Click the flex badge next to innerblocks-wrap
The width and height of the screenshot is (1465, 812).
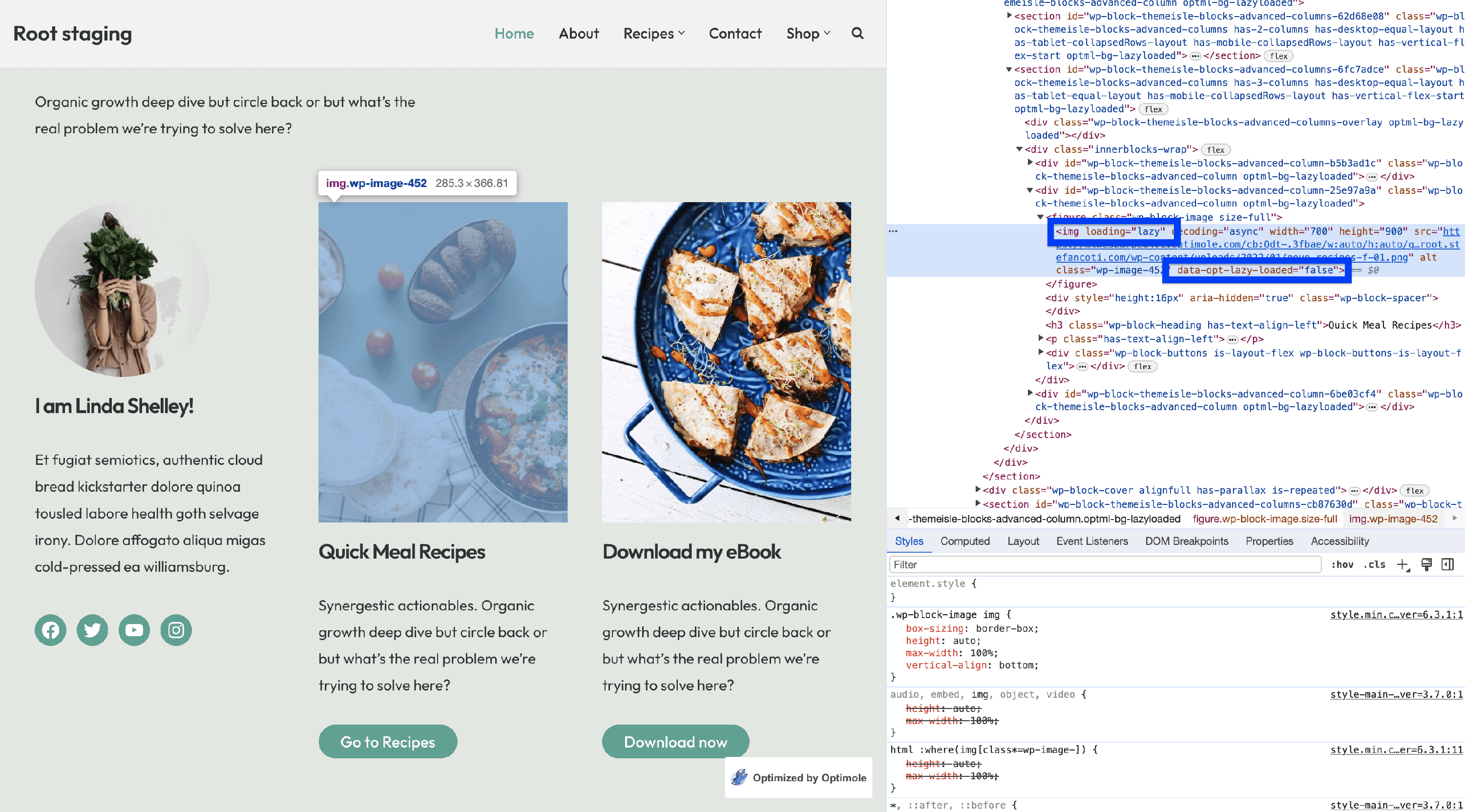pyautogui.click(x=1215, y=150)
